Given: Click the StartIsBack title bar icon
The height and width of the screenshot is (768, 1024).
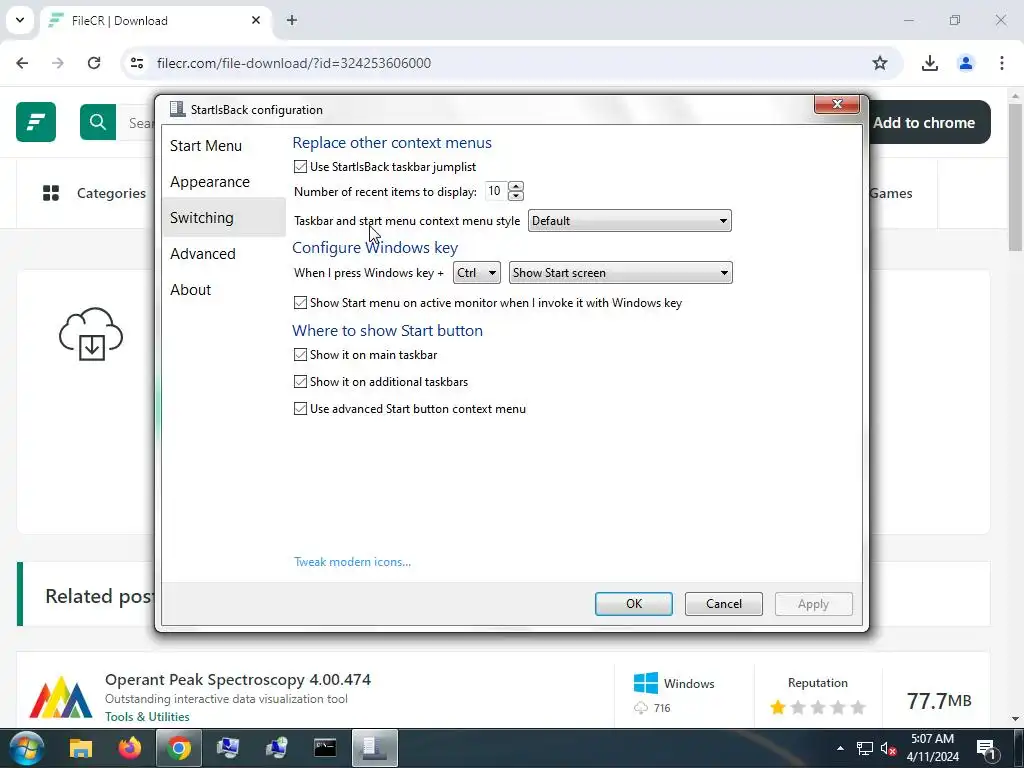Looking at the screenshot, I should (177, 109).
